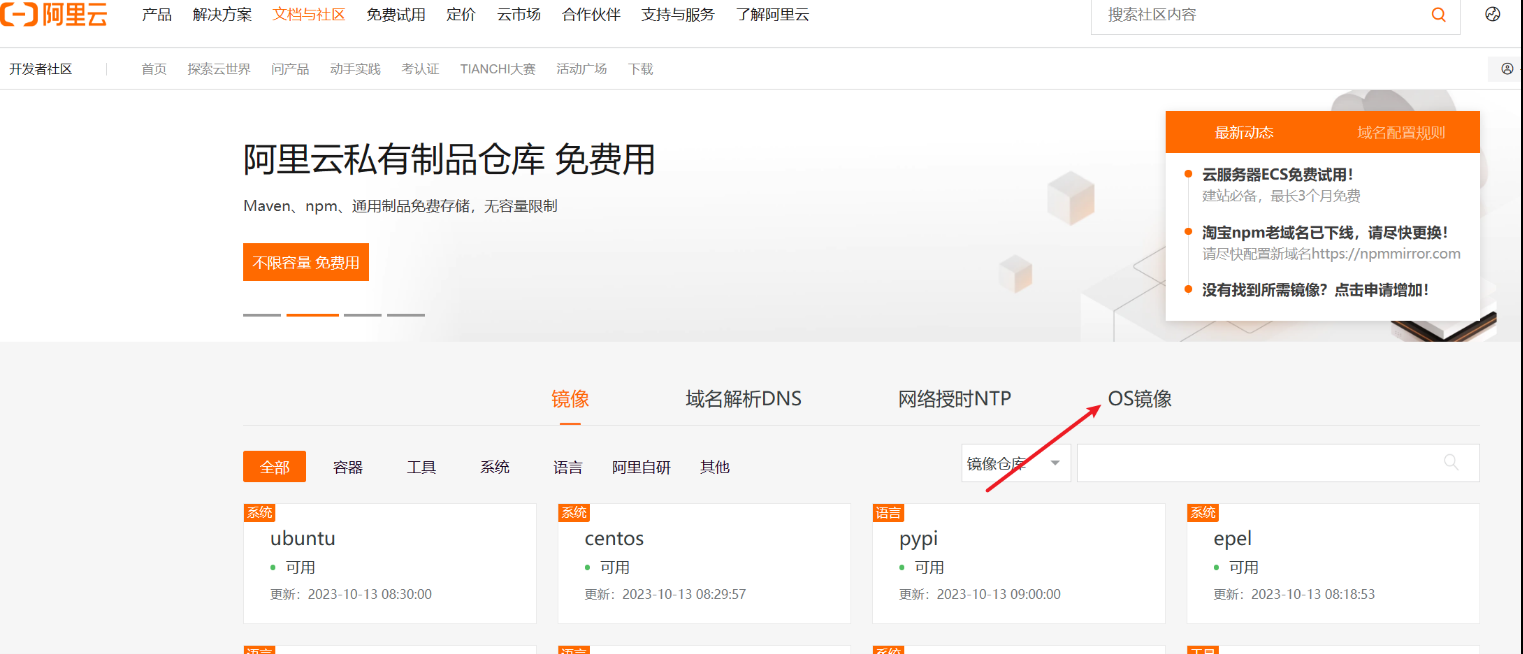Open the pypi mirror card
This screenshot has width=1523, height=654.
coord(1019,564)
